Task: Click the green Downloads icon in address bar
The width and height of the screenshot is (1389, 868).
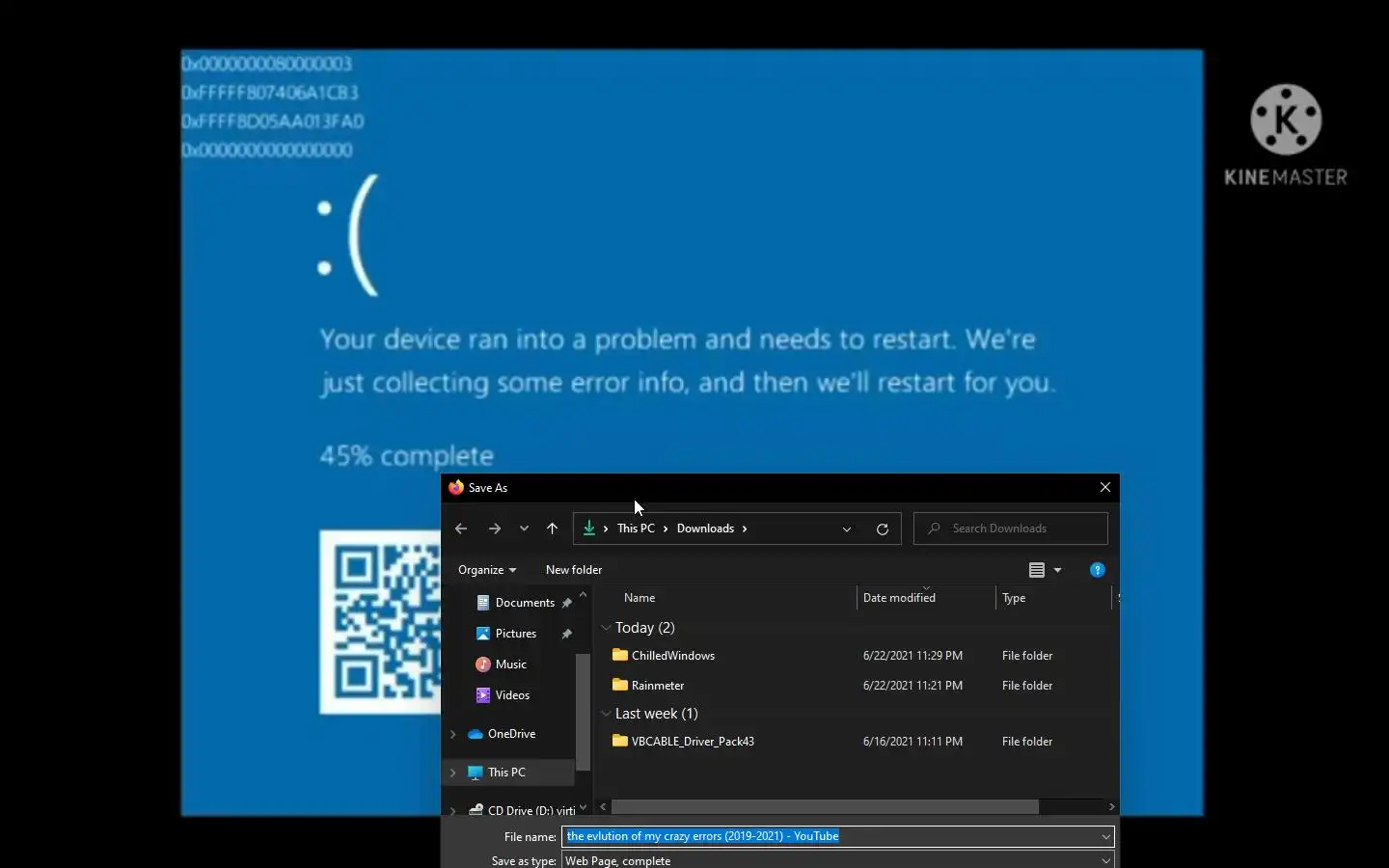Action: [588, 529]
